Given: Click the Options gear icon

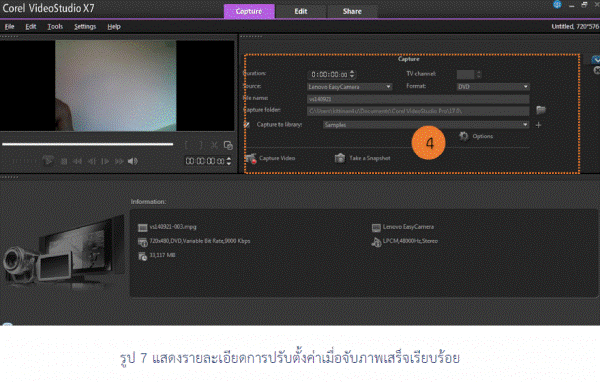Looking at the screenshot, I should click(463, 136).
